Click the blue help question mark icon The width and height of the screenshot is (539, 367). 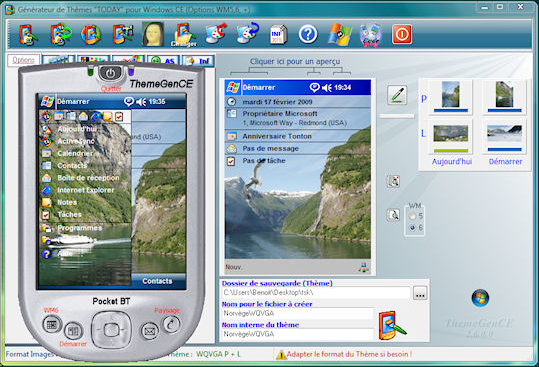coord(308,34)
